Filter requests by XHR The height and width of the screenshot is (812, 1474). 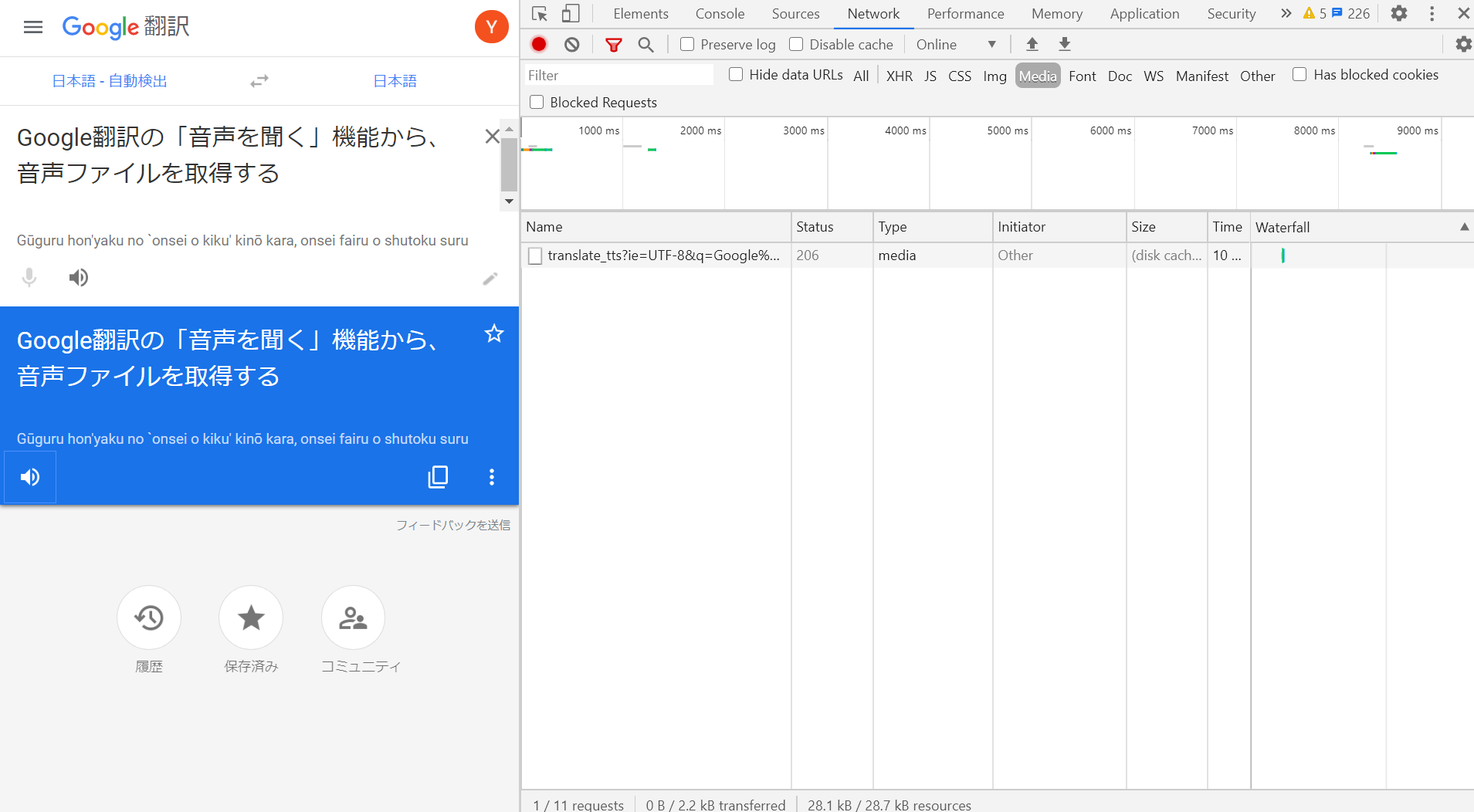tap(900, 76)
